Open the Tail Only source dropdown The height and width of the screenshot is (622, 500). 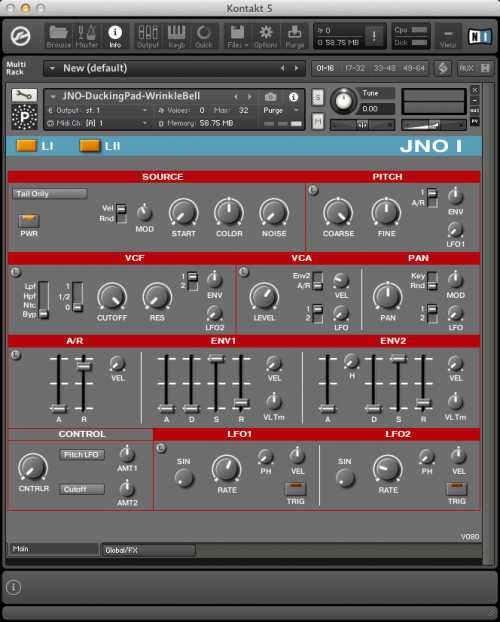(x=50, y=194)
